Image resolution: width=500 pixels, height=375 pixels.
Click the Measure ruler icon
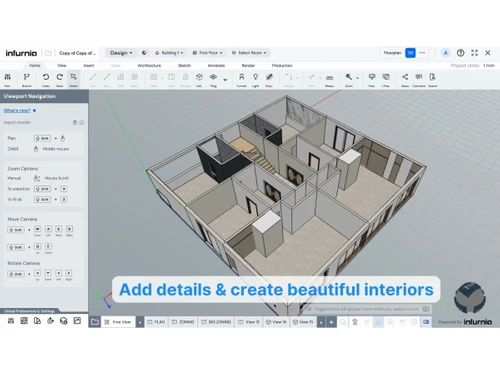click(x=329, y=77)
